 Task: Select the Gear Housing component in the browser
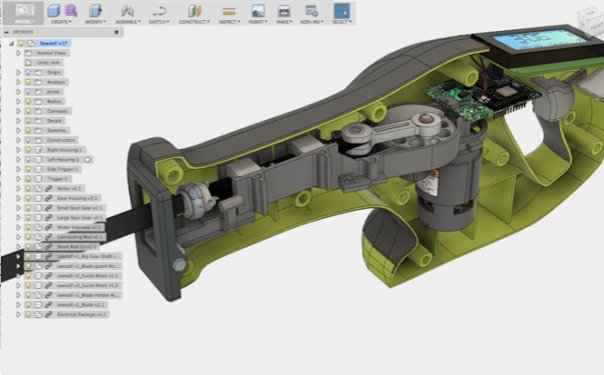point(77,198)
